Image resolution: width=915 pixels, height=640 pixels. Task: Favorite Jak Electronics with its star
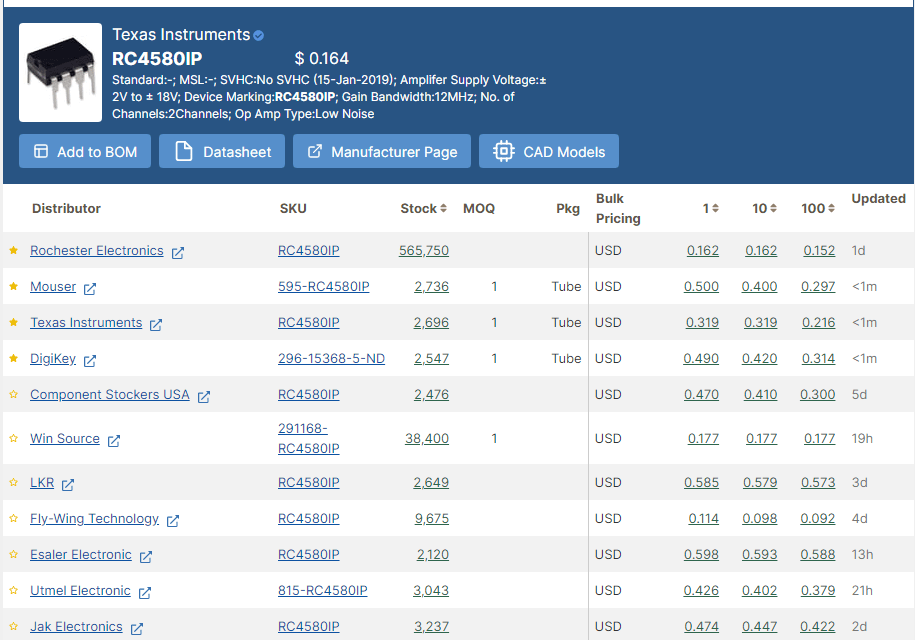(x=13, y=627)
